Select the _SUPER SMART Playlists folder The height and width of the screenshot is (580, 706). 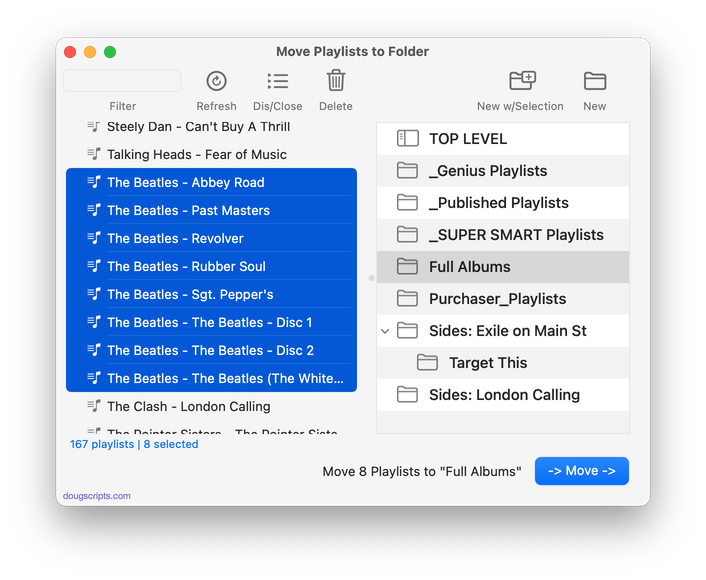[x=502, y=235]
